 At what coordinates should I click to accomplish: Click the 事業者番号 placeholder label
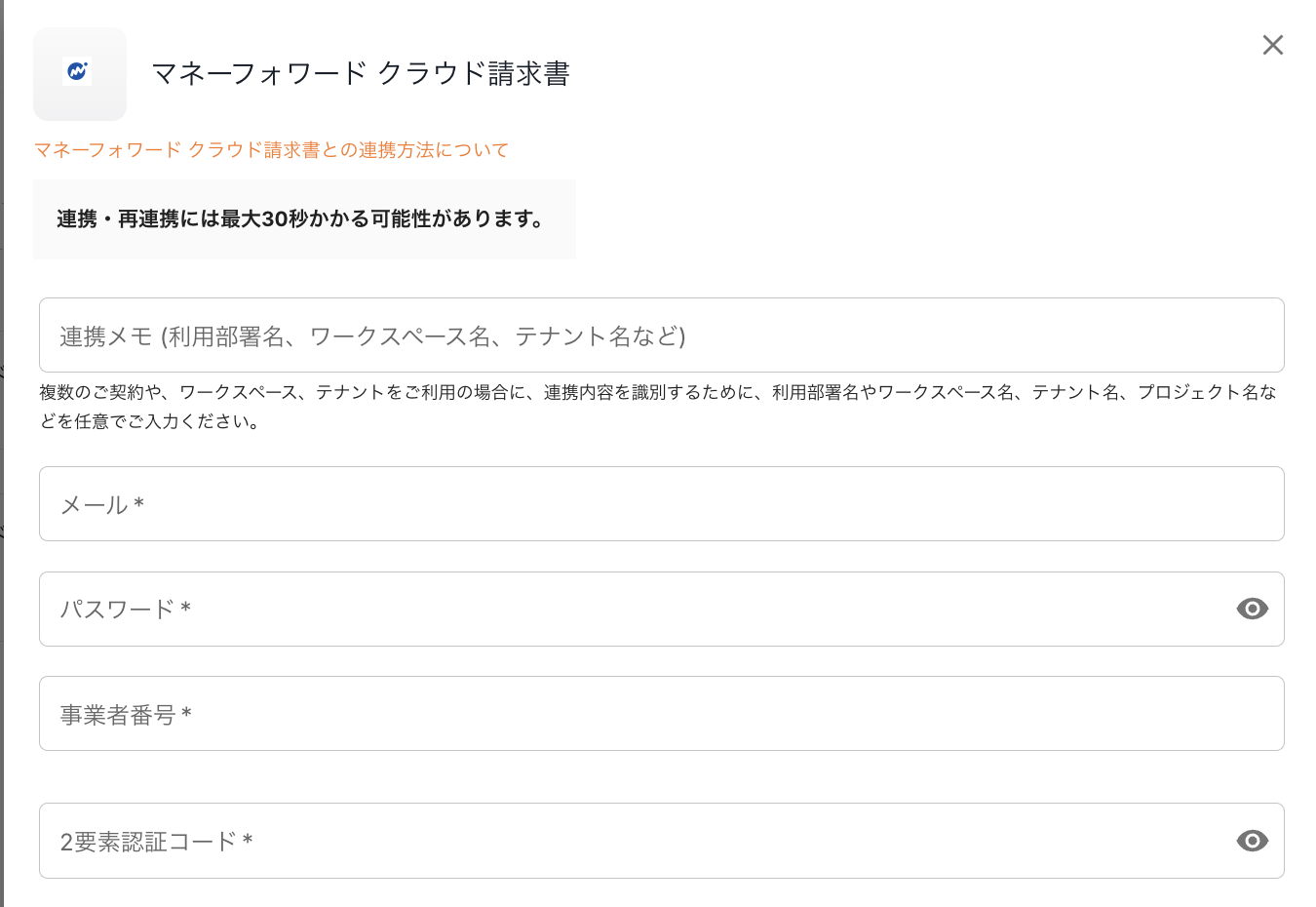point(118,715)
